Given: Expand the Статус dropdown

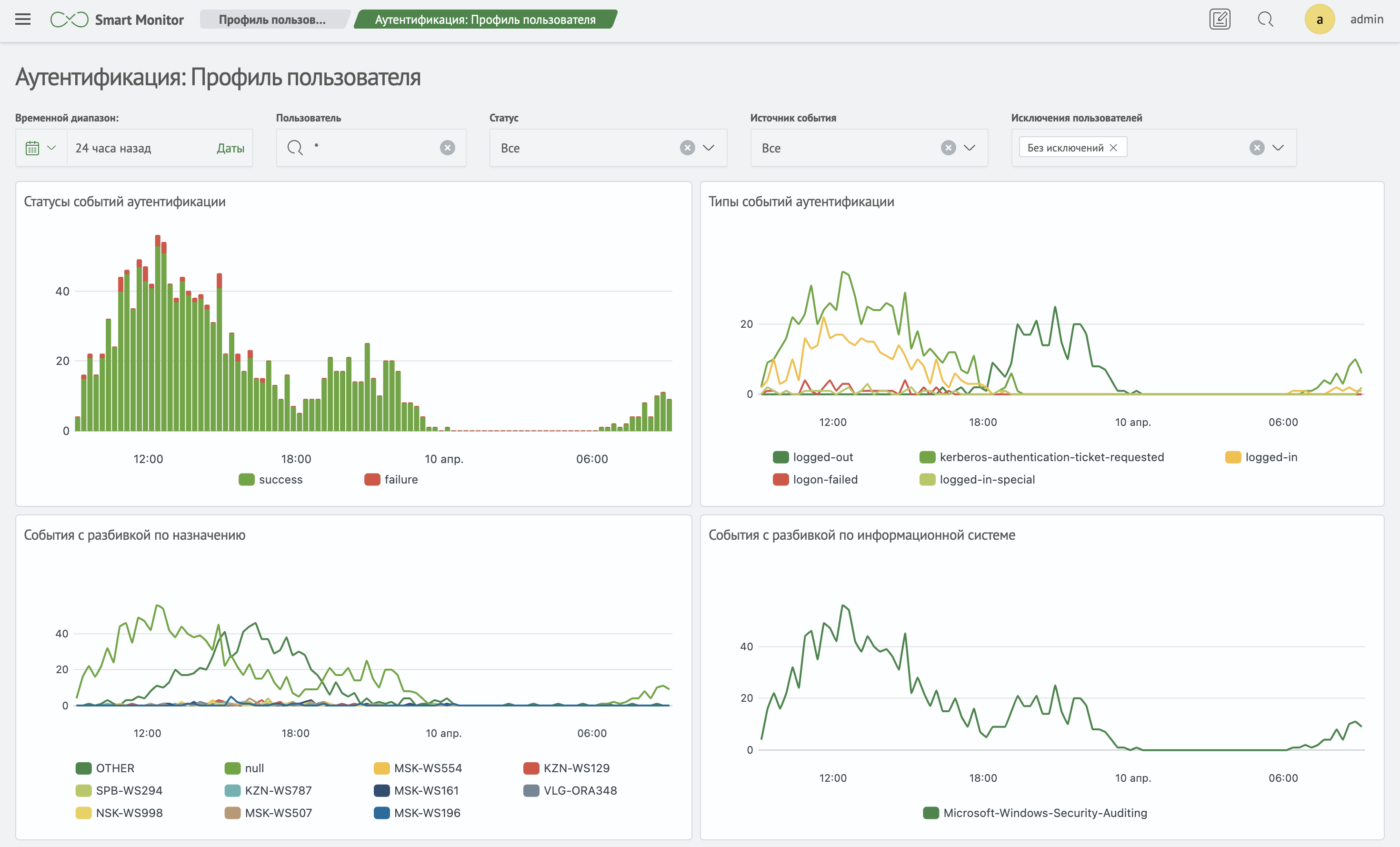Looking at the screenshot, I should coord(708,148).
